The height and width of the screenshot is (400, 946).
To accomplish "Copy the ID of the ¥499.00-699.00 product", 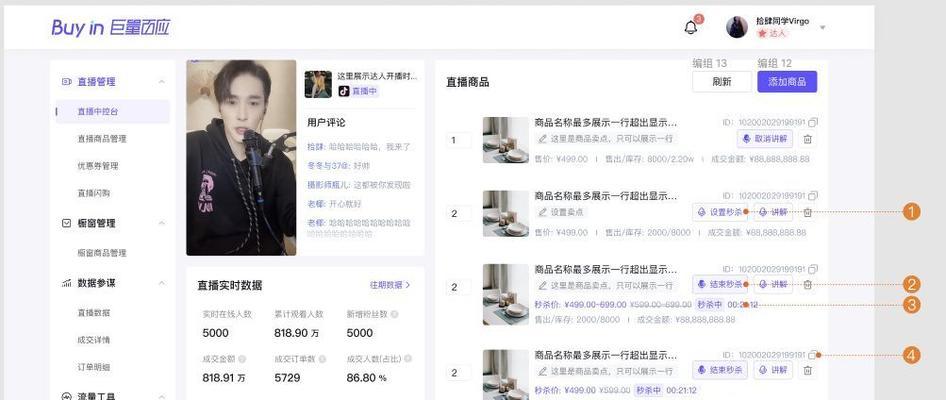I will tap(813, 269).
